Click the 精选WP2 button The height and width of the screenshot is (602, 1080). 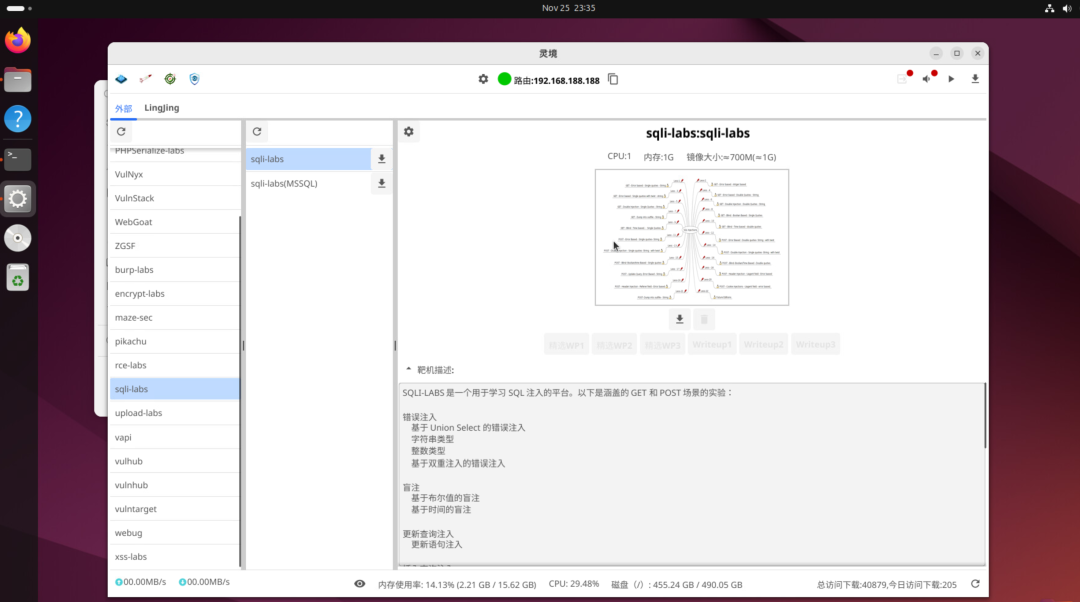pos(614,344)
